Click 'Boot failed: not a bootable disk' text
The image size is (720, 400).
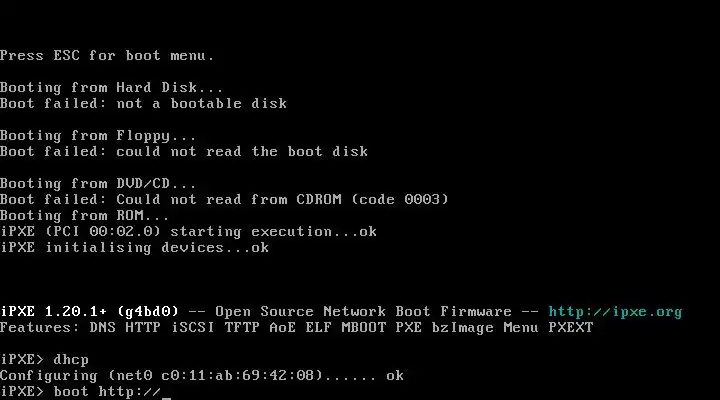[143, 104]
